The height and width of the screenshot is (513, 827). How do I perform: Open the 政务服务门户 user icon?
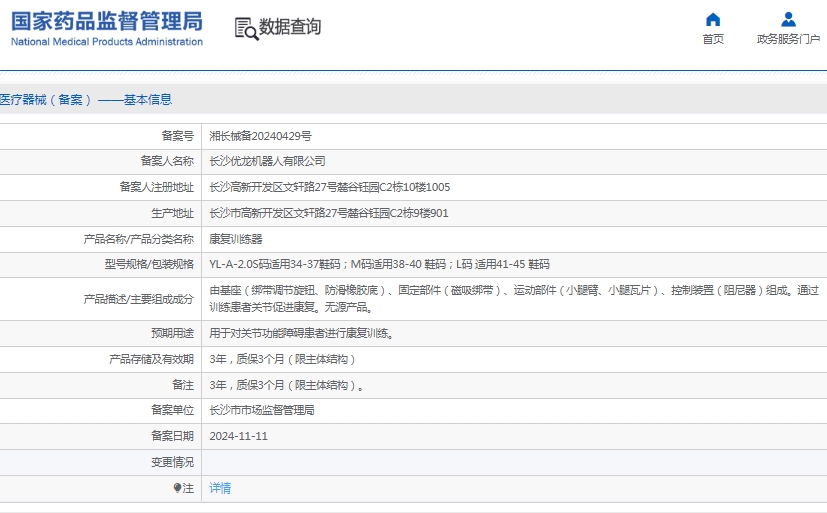tap(788, 20)
